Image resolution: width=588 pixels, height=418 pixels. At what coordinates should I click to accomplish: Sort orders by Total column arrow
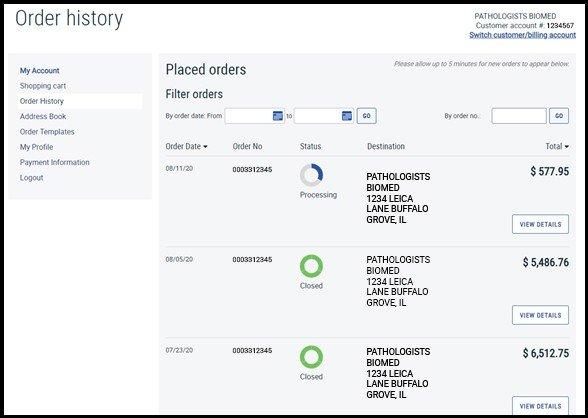[x=566, y=147]
